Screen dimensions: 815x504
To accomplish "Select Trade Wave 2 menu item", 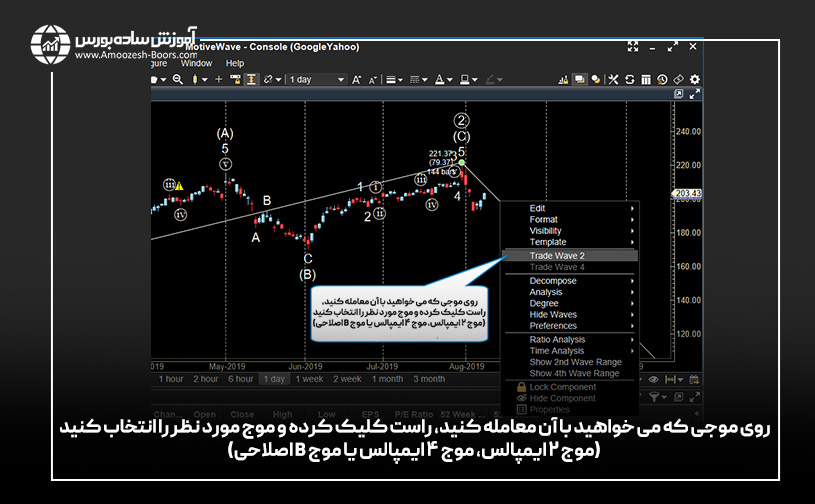I will click(570, 256).
